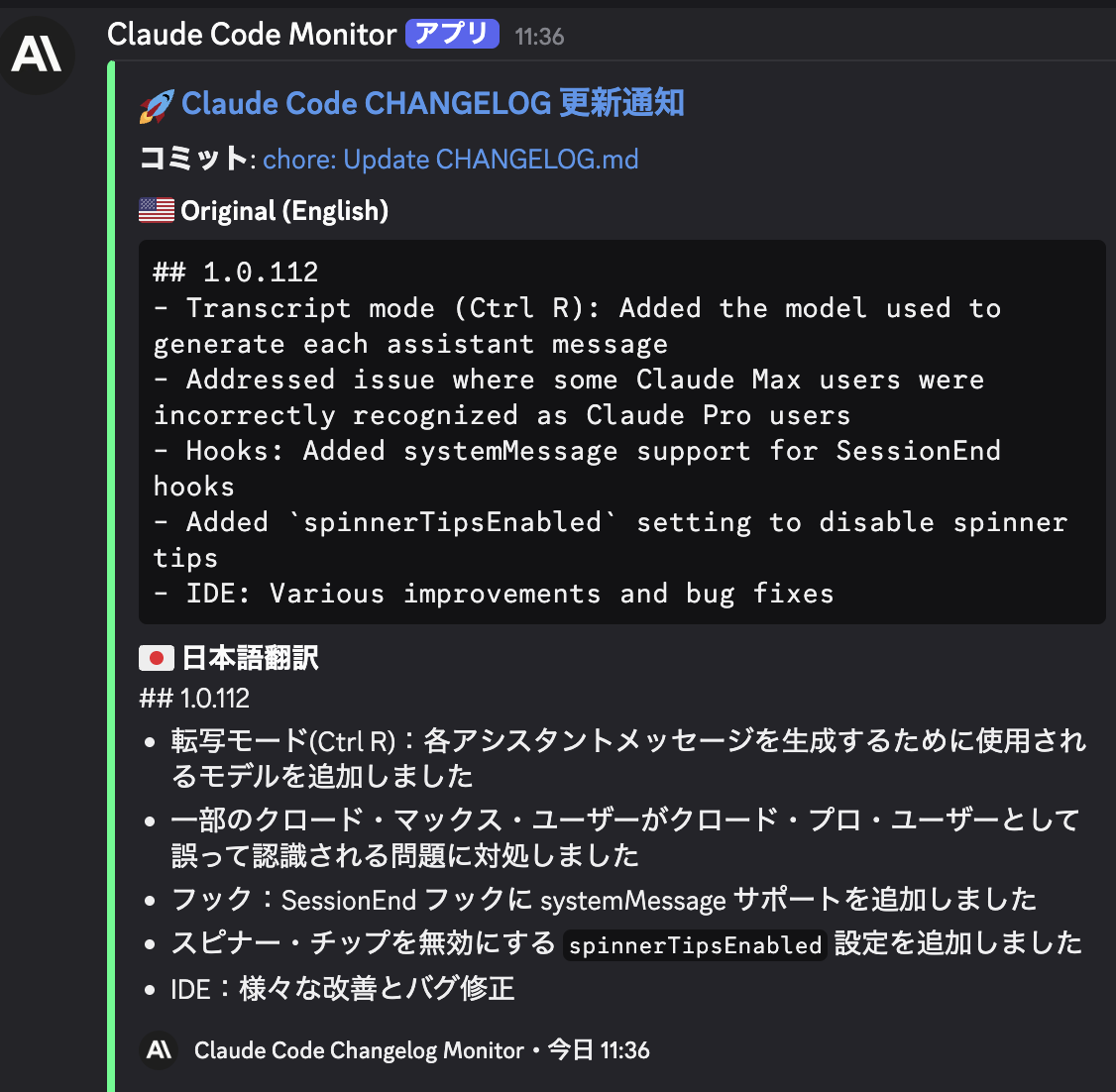Viewport: 1116px width, 1092px height.
Task: Click the 🚀 rocket emoji in the embed title
Action: click(154, 102)
